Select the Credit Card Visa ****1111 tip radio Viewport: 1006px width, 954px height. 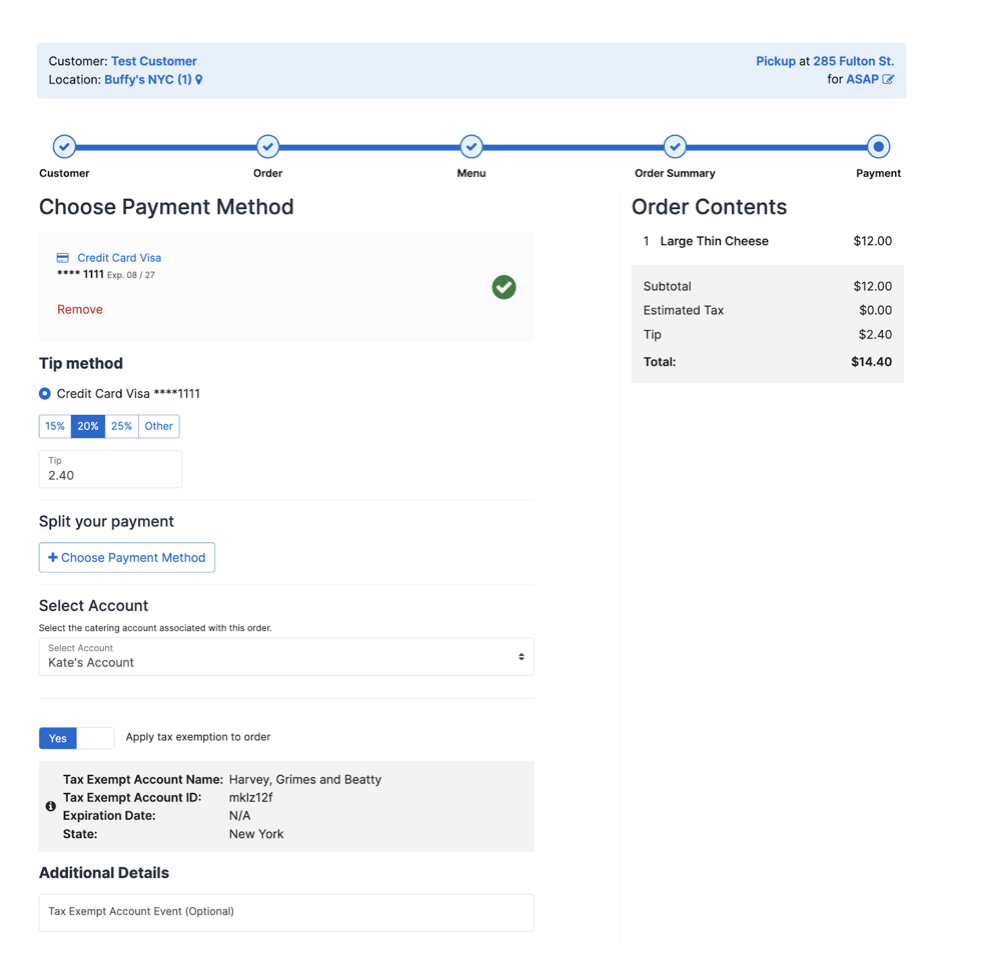(45, 394)
